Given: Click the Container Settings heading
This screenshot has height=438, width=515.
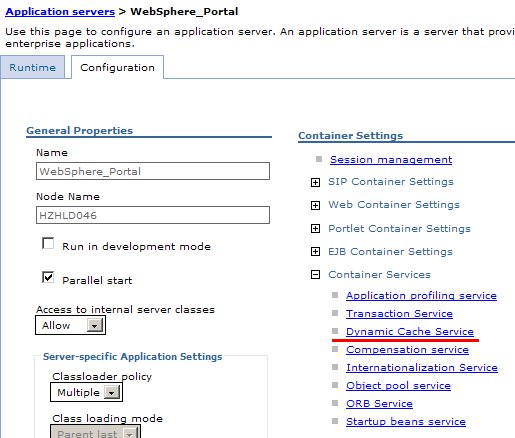Looking at the screenshot, I should [x=351, y=136].
